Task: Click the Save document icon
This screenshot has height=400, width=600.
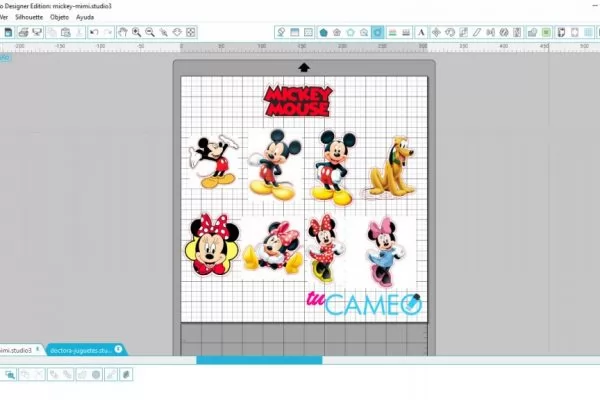Action: pos(8,33)
